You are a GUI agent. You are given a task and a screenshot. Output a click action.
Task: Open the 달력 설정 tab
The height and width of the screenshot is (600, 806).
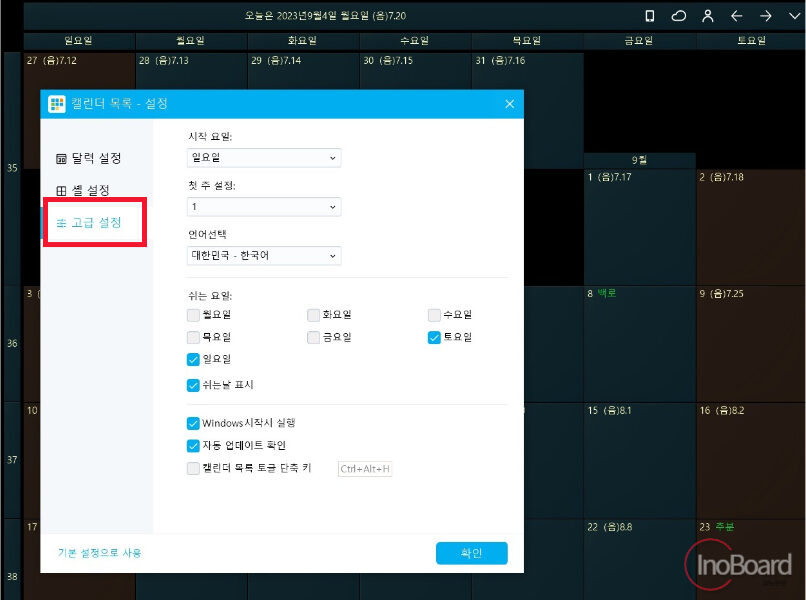[x=88, y=158]
